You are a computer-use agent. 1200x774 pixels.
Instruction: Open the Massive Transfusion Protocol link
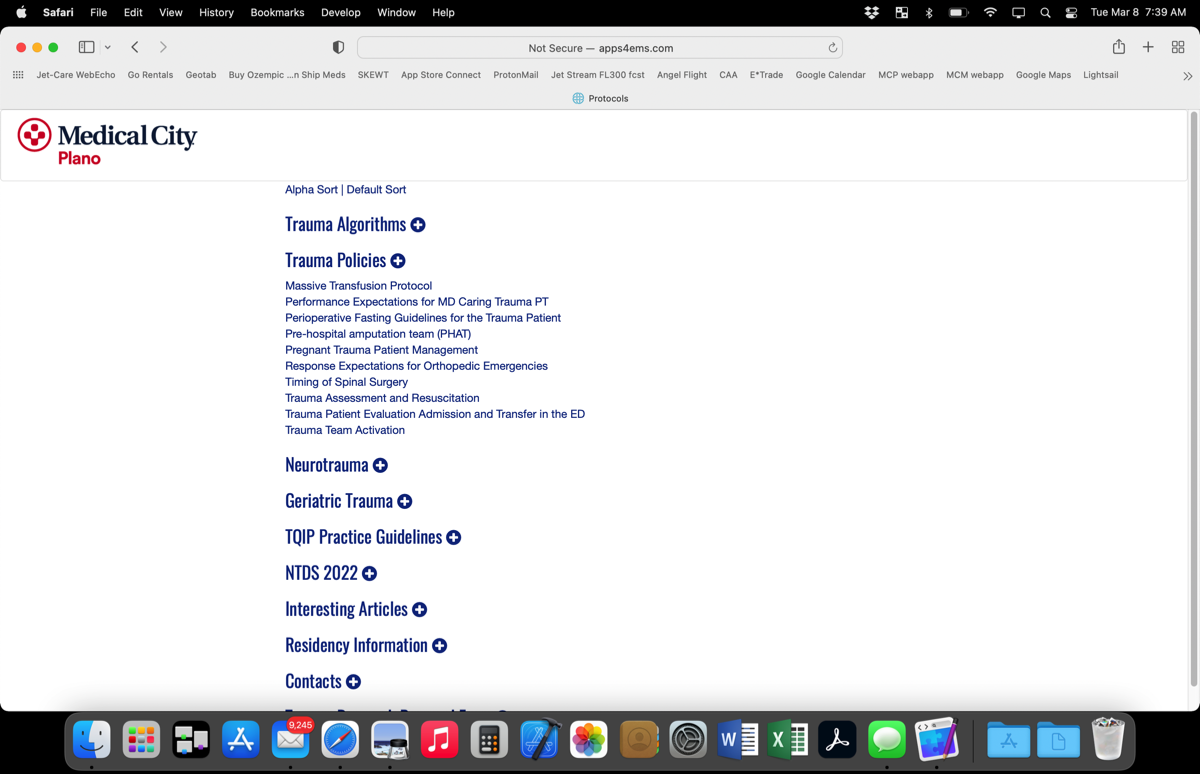pyautogui.click(x=358, y=286)
